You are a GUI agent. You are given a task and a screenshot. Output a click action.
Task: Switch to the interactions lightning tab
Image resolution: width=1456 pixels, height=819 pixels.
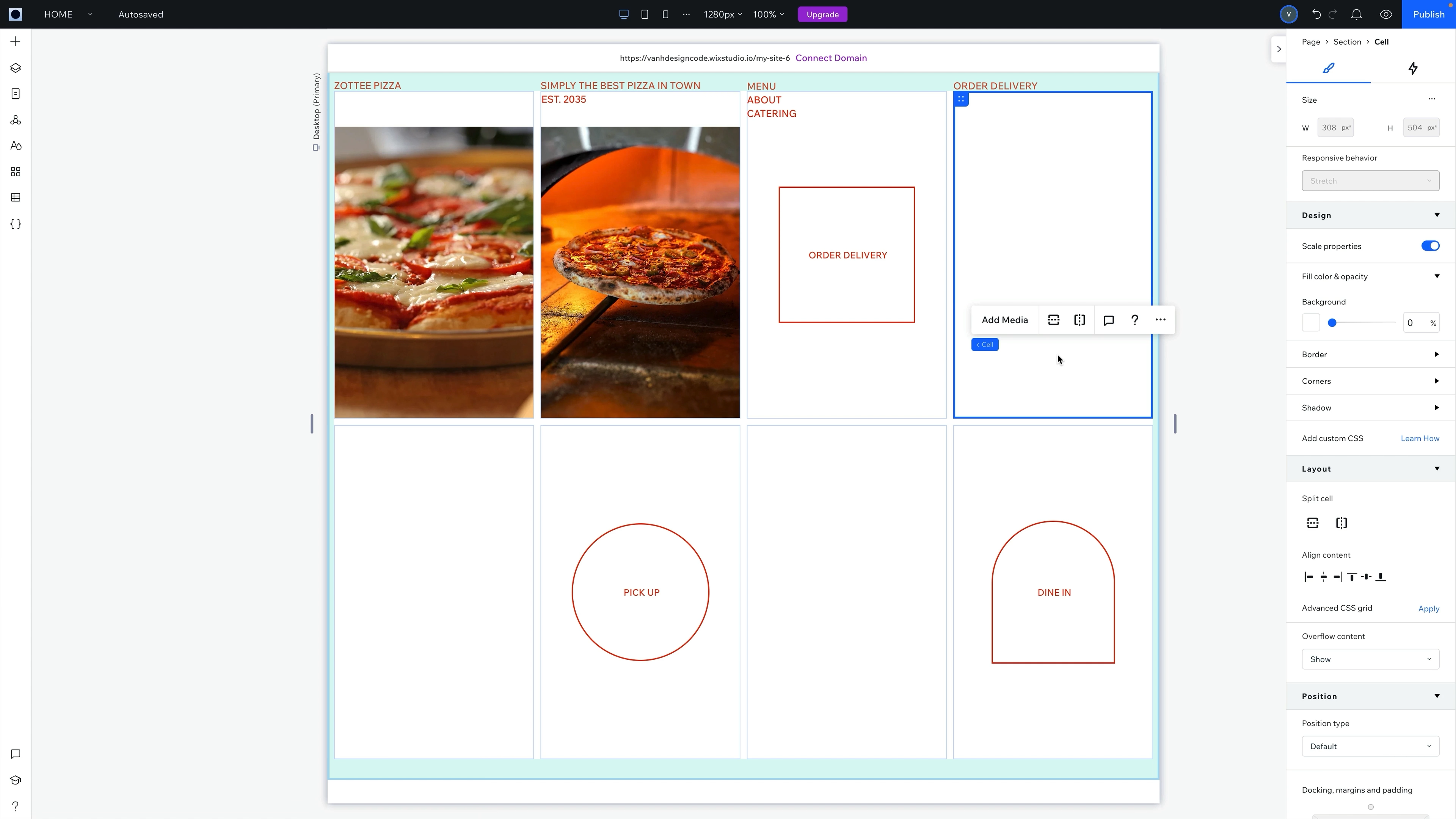(1413, 68)
